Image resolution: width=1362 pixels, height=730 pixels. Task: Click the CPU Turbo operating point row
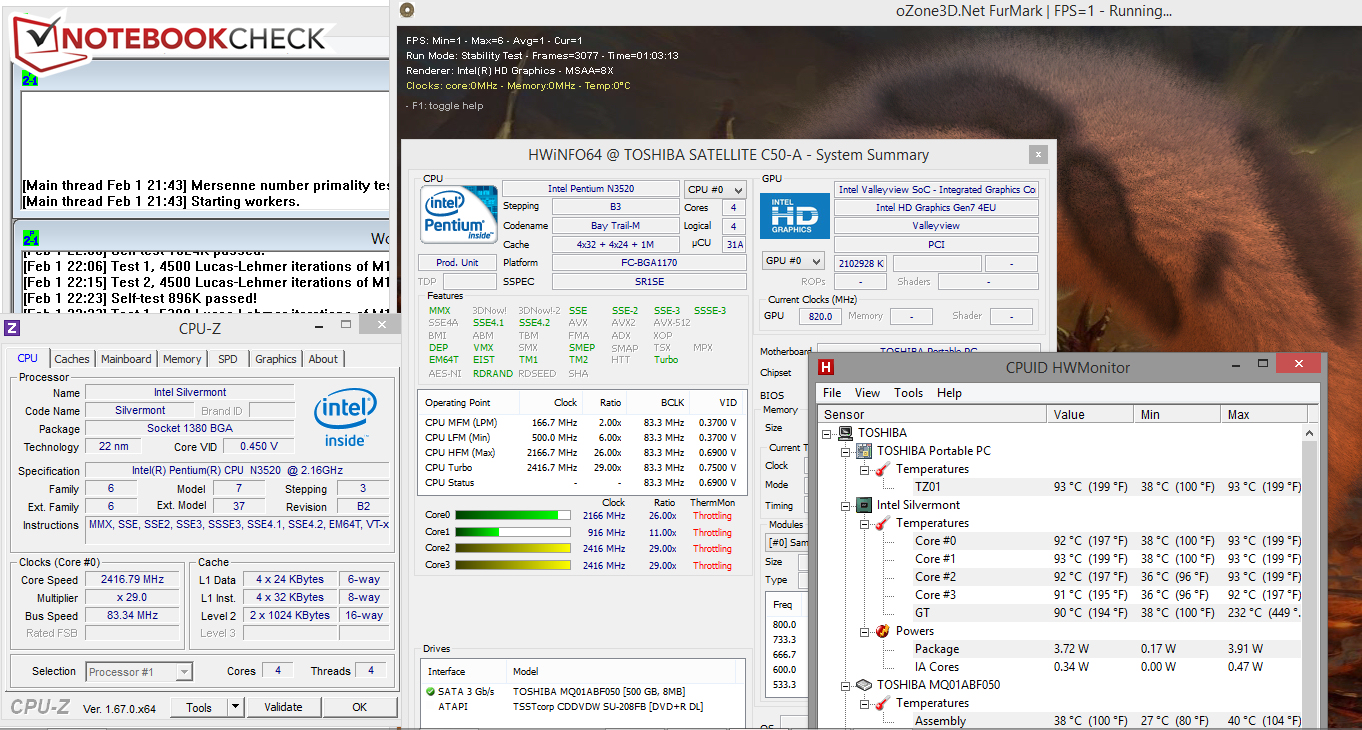581,467
